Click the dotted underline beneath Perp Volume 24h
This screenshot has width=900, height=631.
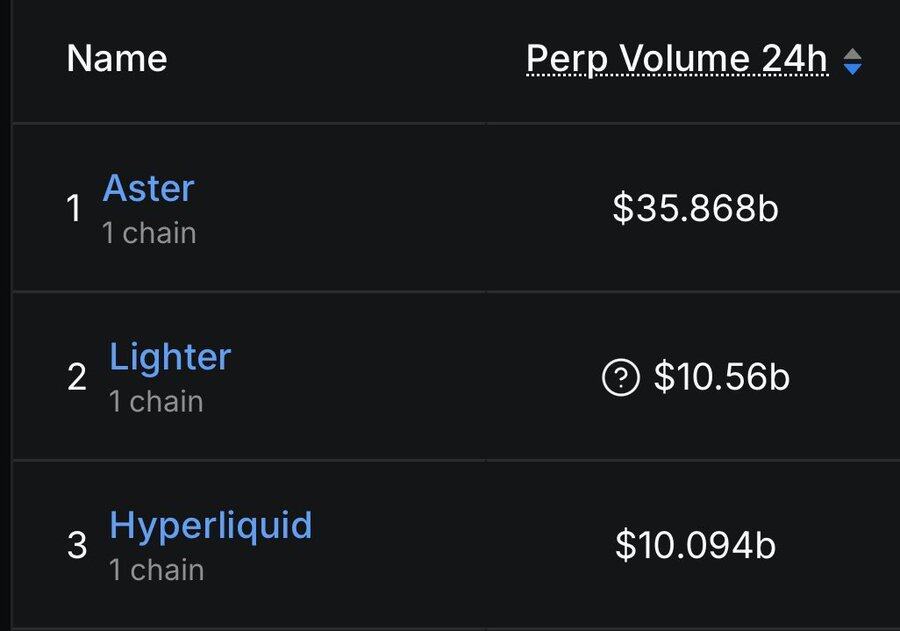tap(677, 75)
